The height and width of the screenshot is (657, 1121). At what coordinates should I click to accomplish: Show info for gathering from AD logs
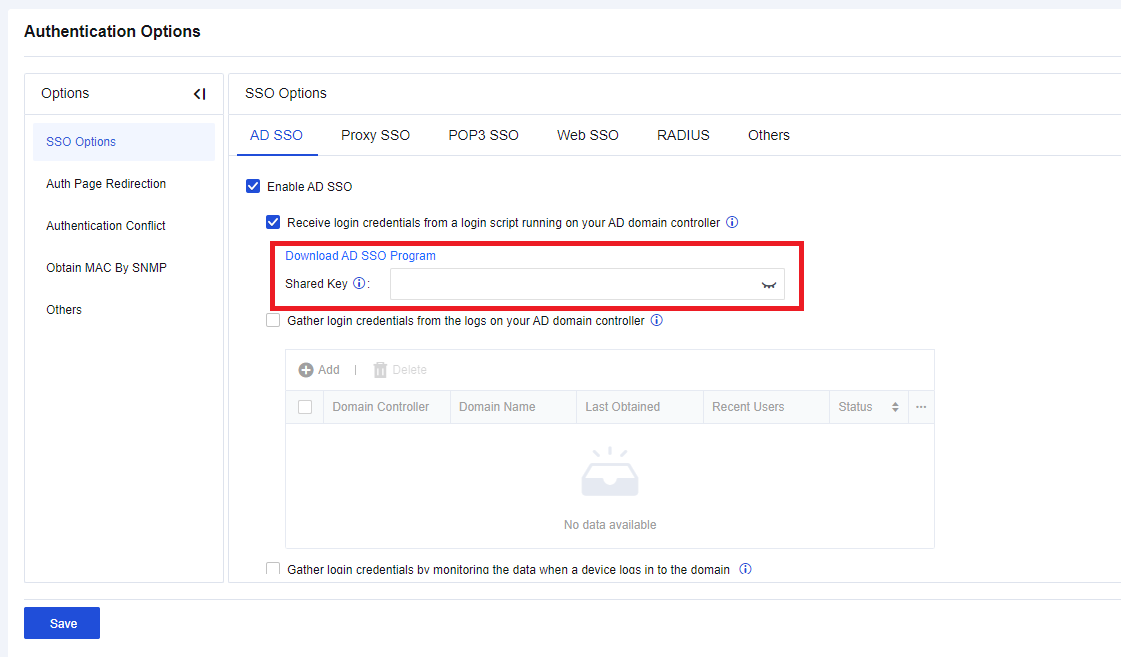click(656, 320)
